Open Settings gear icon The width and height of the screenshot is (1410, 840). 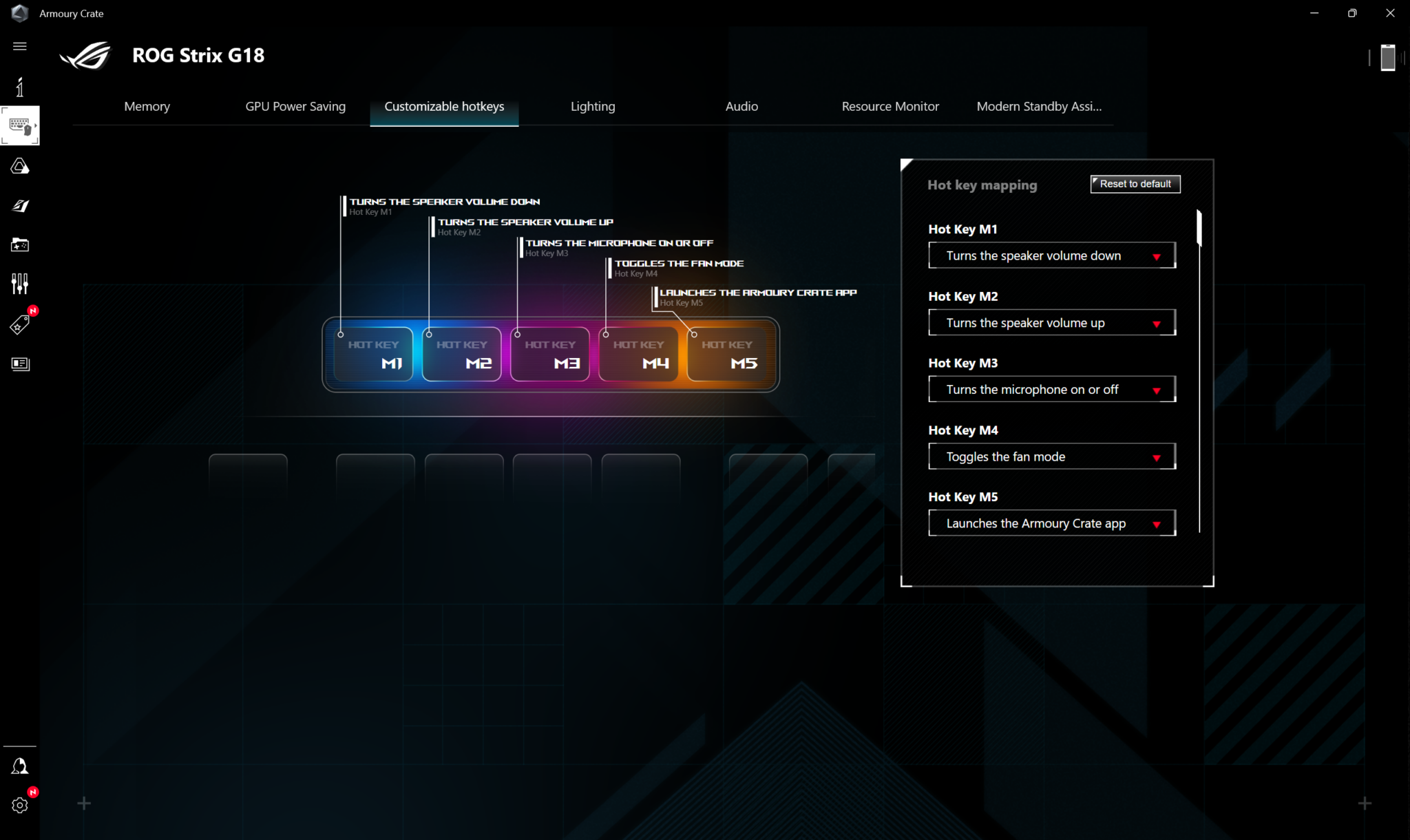(x=19, y=805)
